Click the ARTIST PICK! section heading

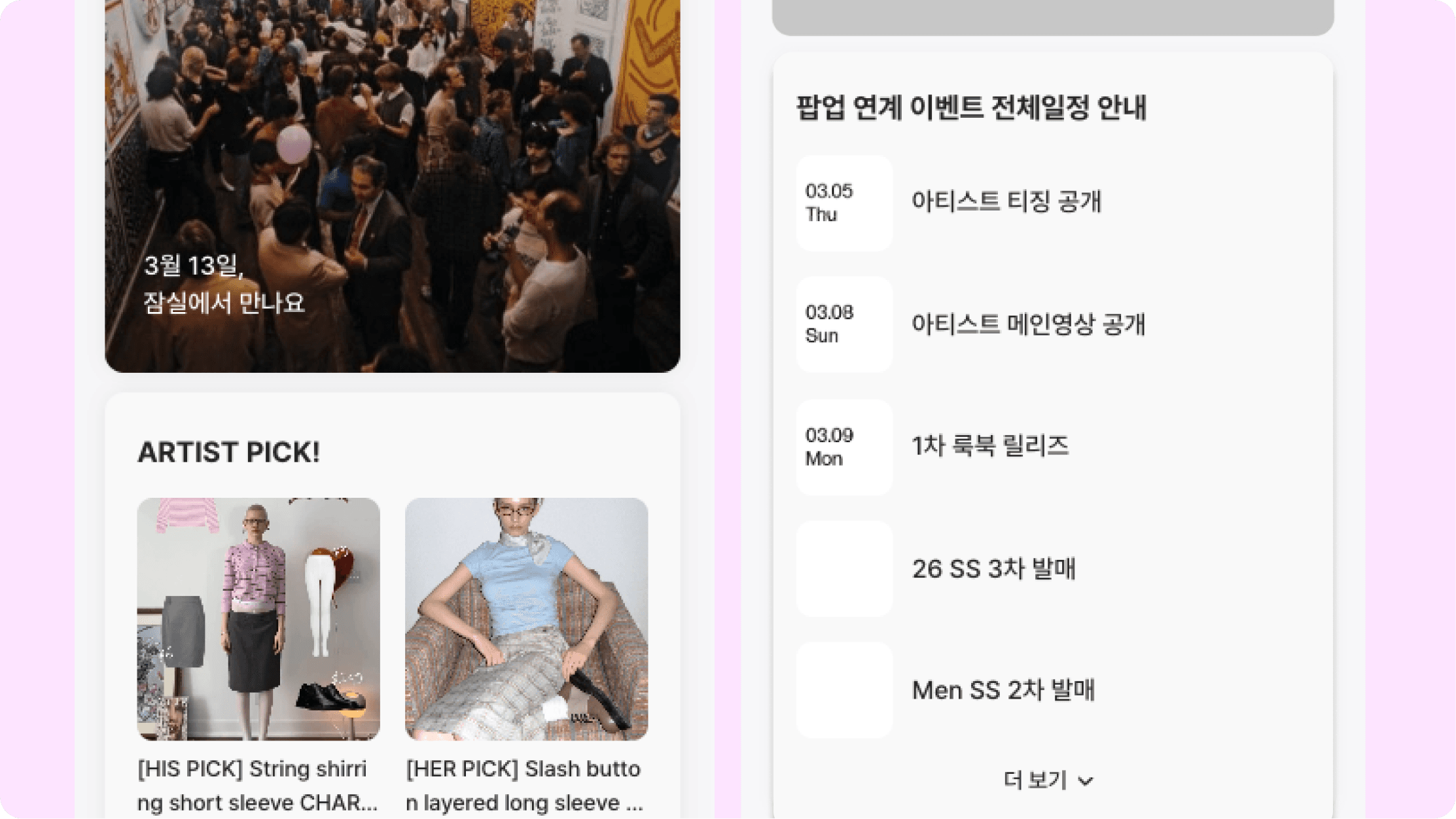click(x=228, y=452)
